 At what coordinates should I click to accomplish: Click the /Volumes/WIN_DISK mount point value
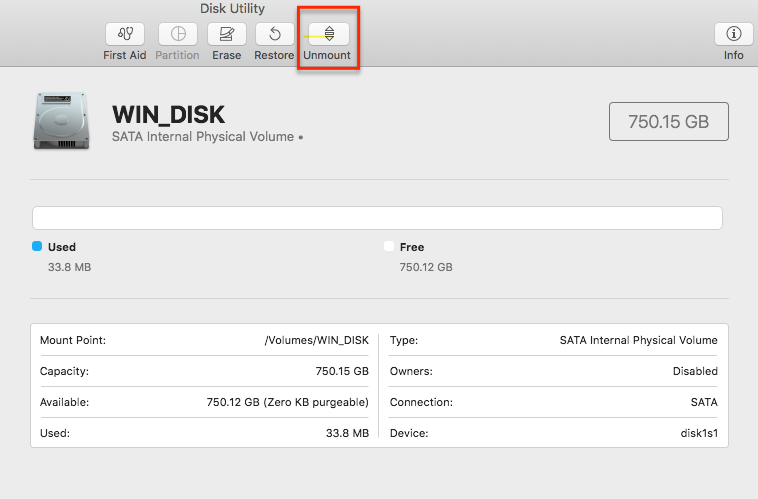click(x=317, y=340)
